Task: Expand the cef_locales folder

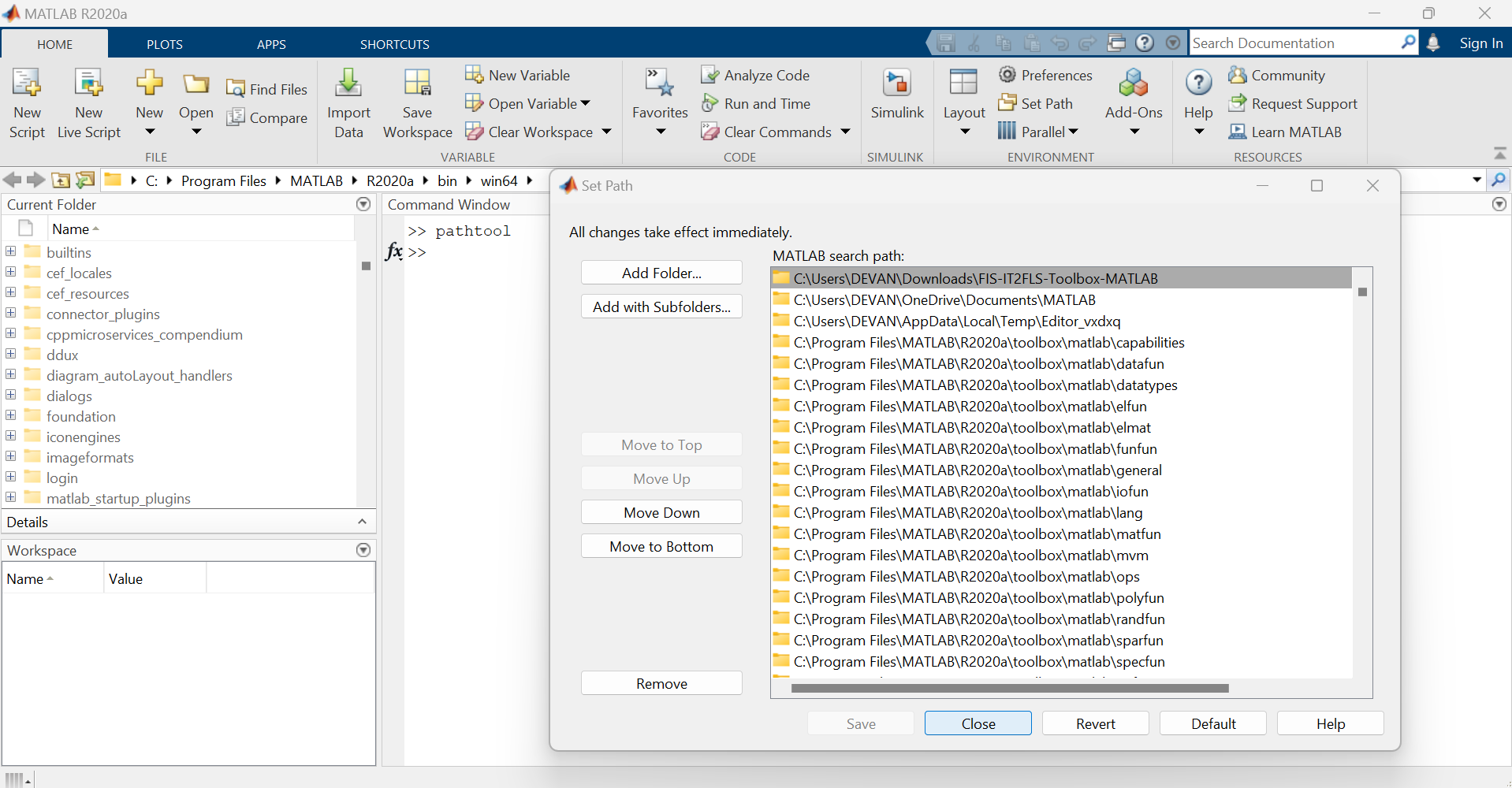Action: [11, 272]
